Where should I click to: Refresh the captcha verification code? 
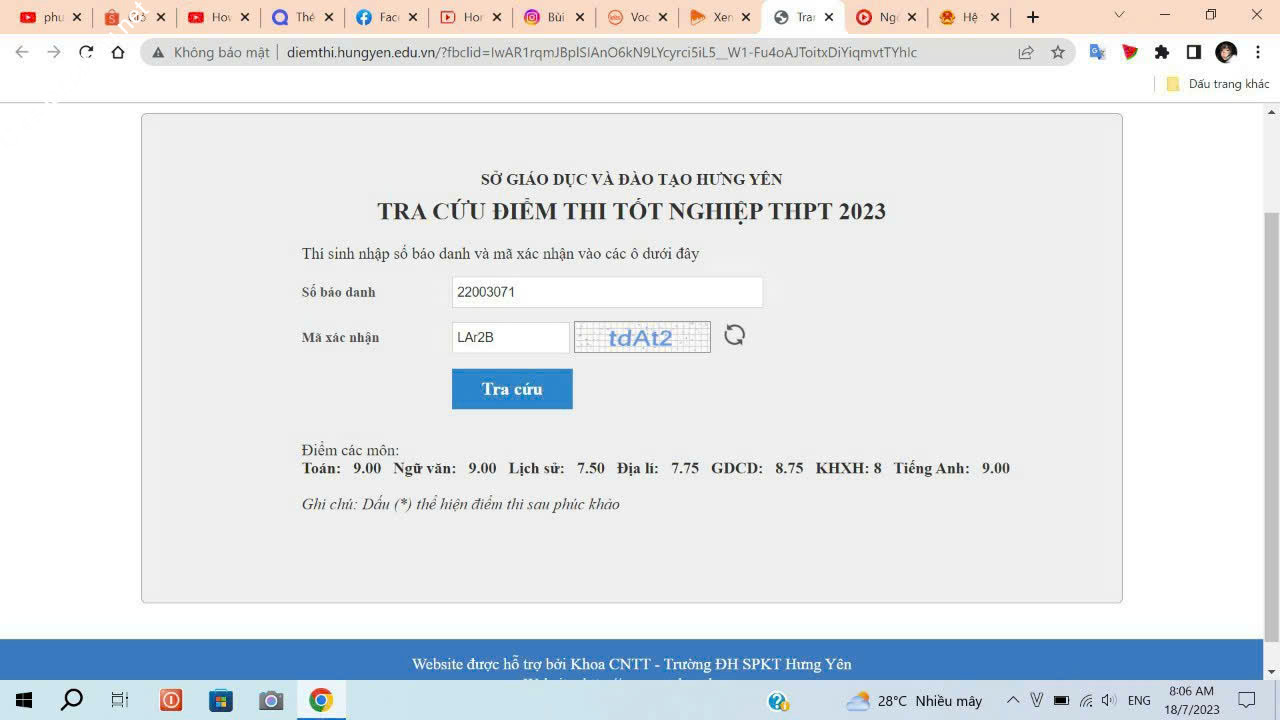pyautogui.click(x=735, y=335)
